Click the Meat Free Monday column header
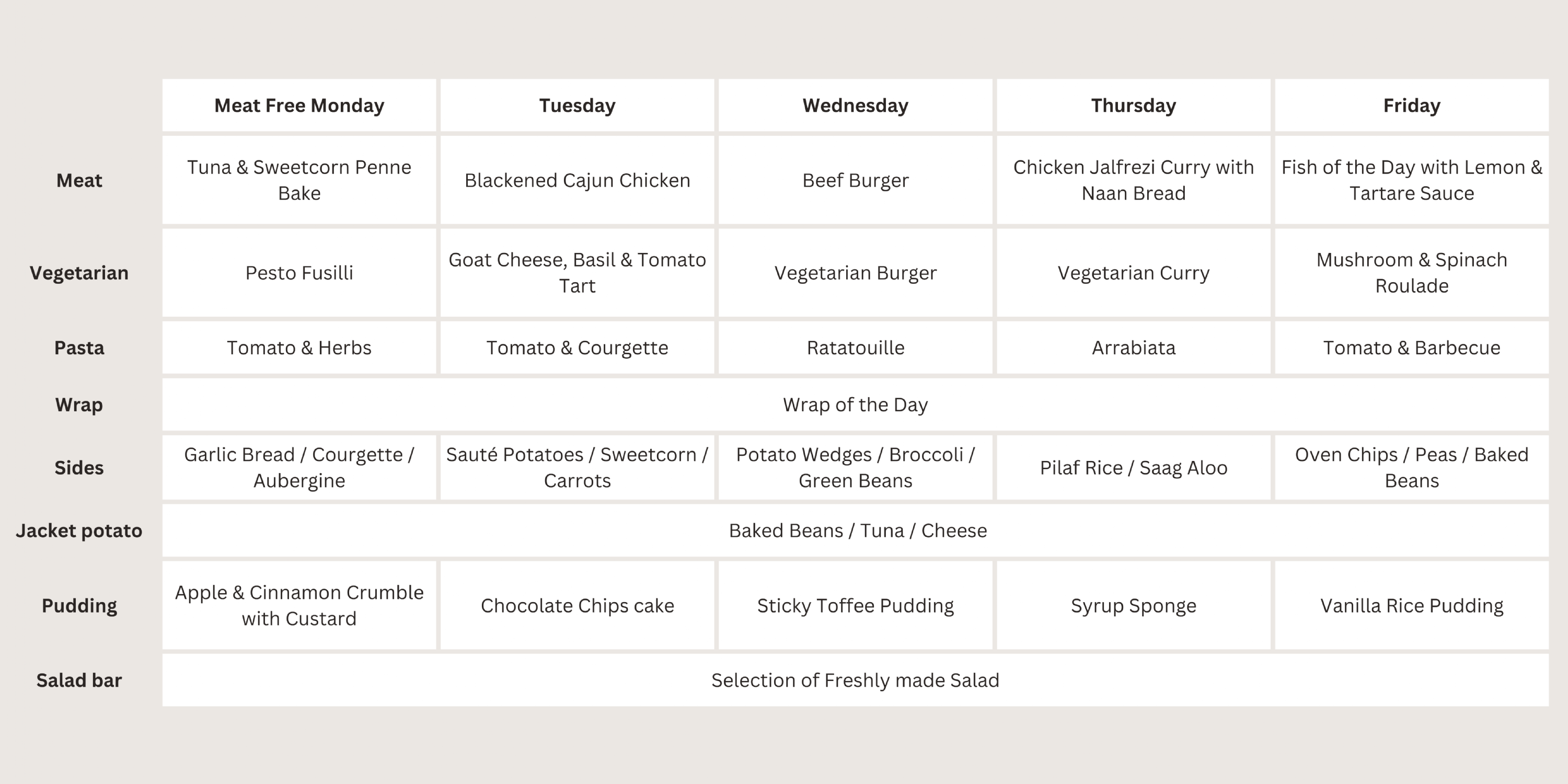The height and width of the screenshot is (784, 1568). point(299,105)
